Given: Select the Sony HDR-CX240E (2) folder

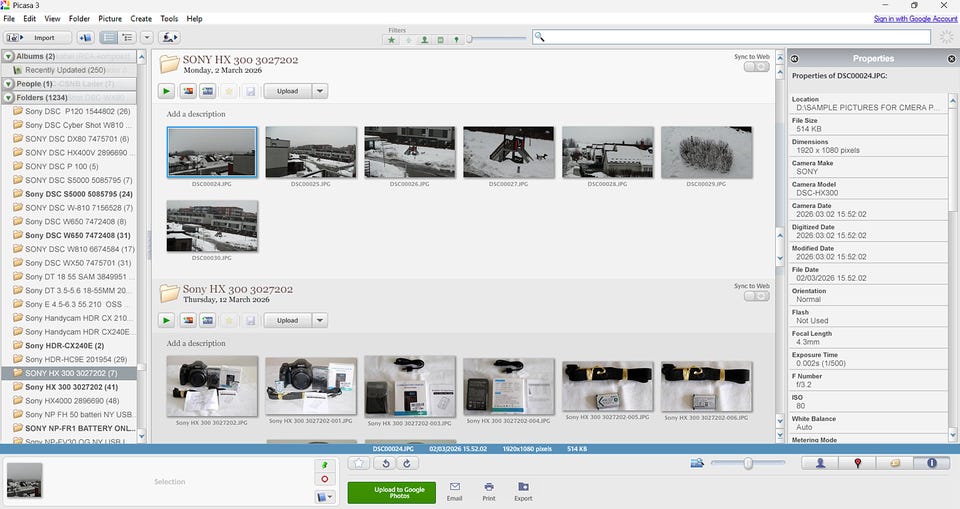Looking at the screenshot, I should [64, 345].
